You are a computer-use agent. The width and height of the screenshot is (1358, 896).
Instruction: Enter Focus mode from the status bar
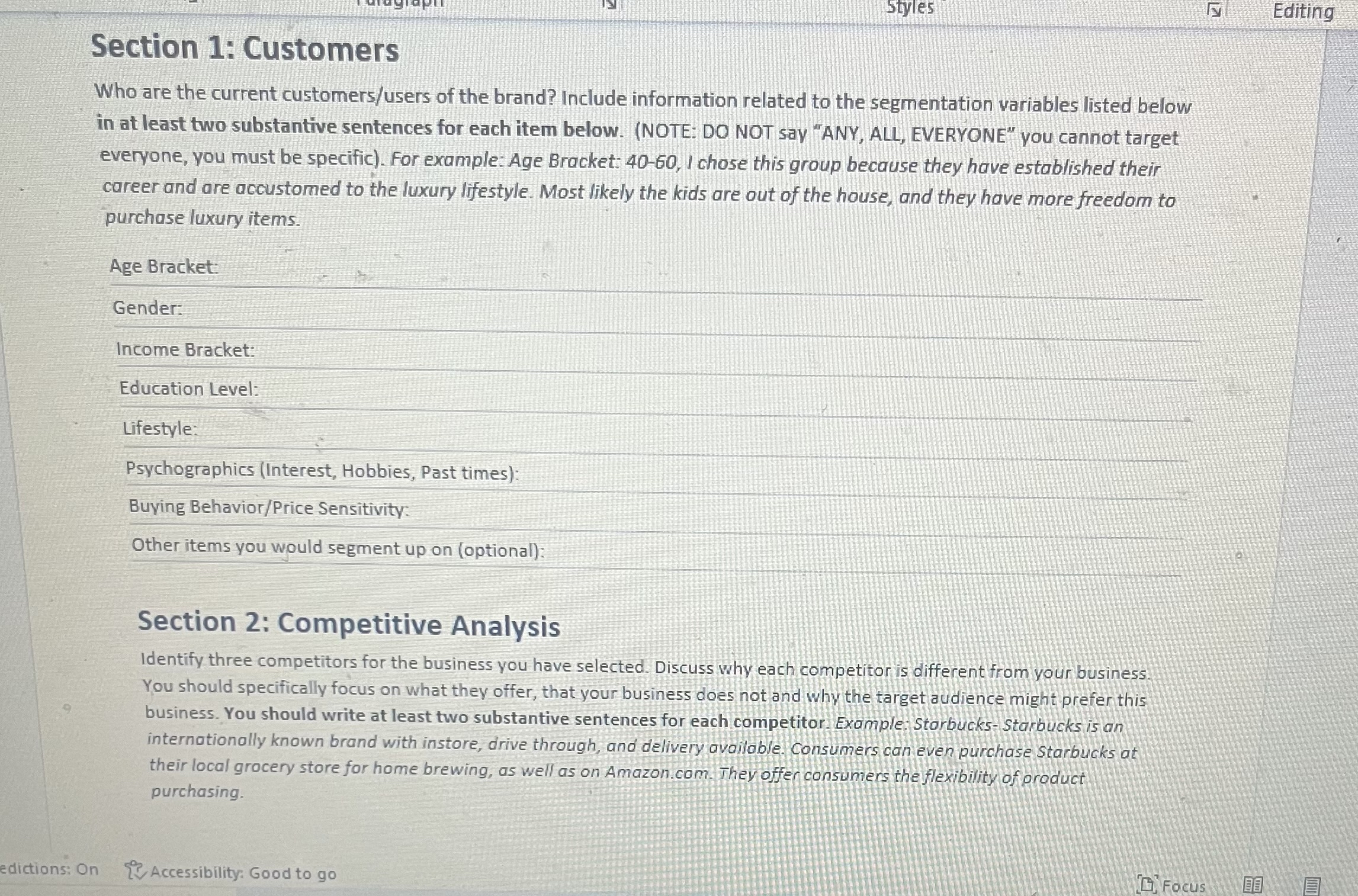(x=1170, y=886)
